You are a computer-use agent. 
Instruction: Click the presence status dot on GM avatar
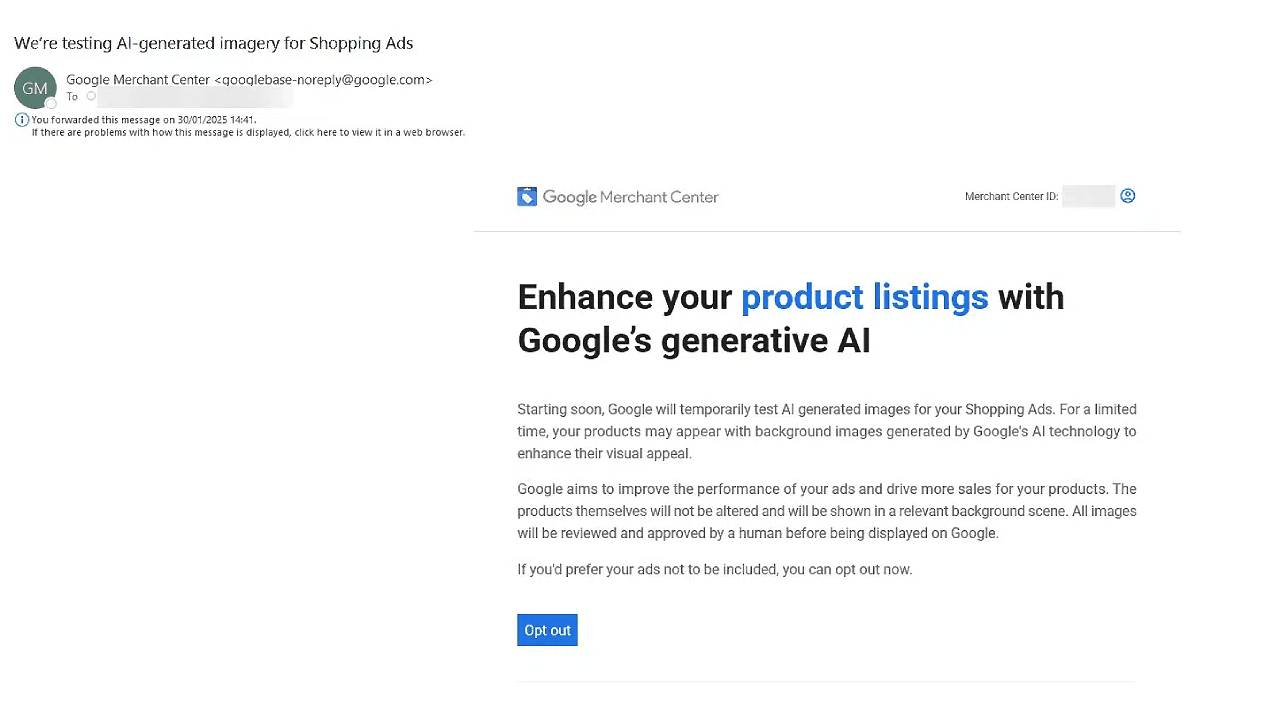[x=51, y=103]
